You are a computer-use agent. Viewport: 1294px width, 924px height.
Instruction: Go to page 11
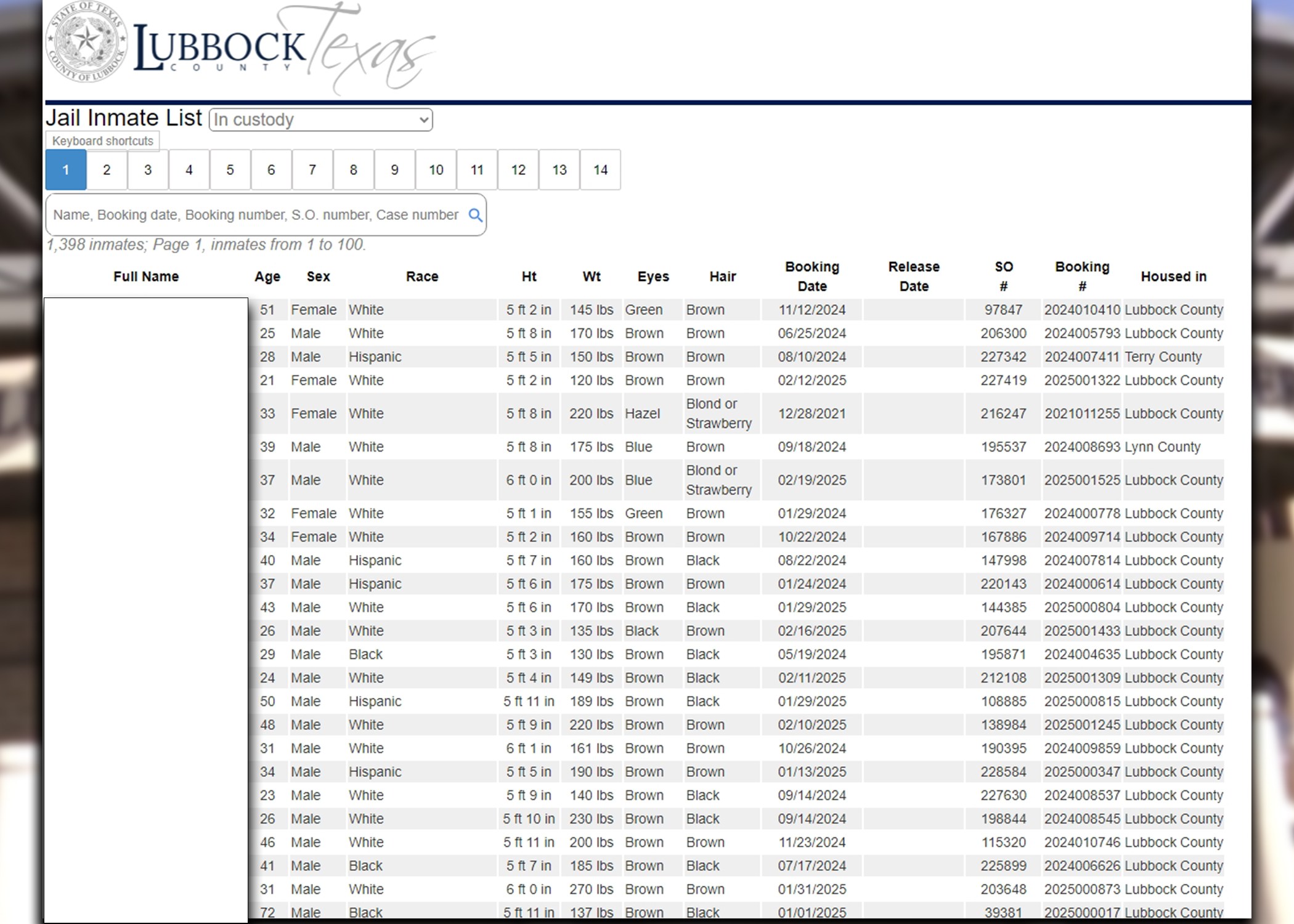click(477, 170)
